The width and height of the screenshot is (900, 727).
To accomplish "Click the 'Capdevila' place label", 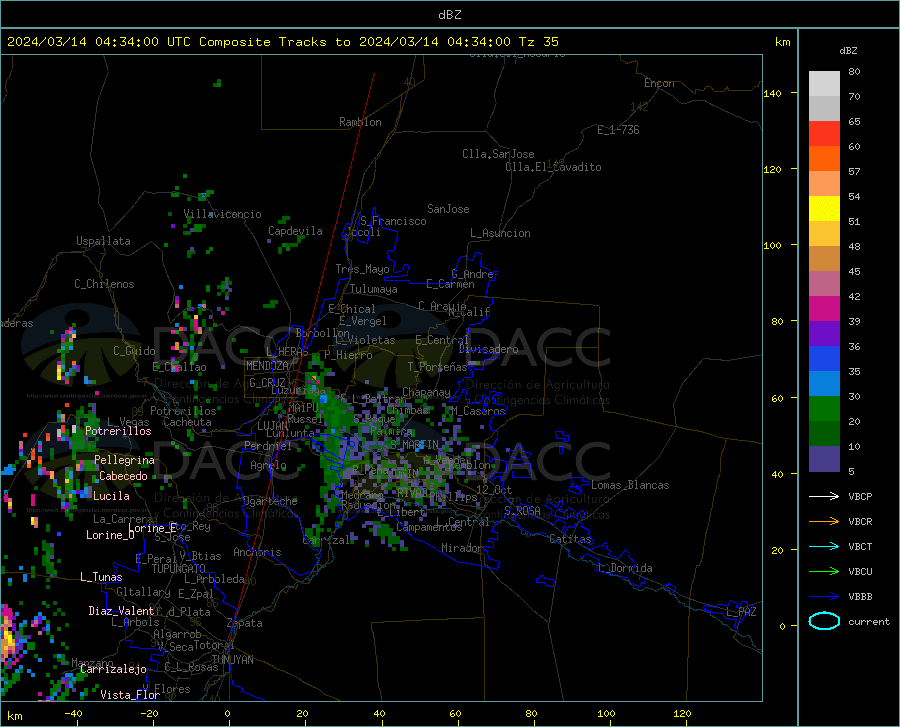I will pyautogui.click(x=295, y=231).
